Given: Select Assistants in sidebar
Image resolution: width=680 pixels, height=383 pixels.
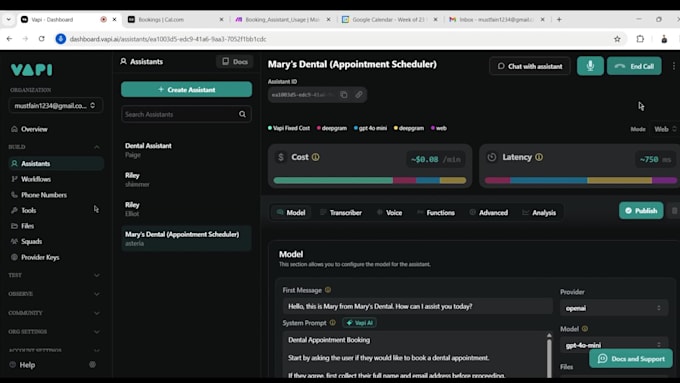Looking at the screenshot, I should [56, 164].
